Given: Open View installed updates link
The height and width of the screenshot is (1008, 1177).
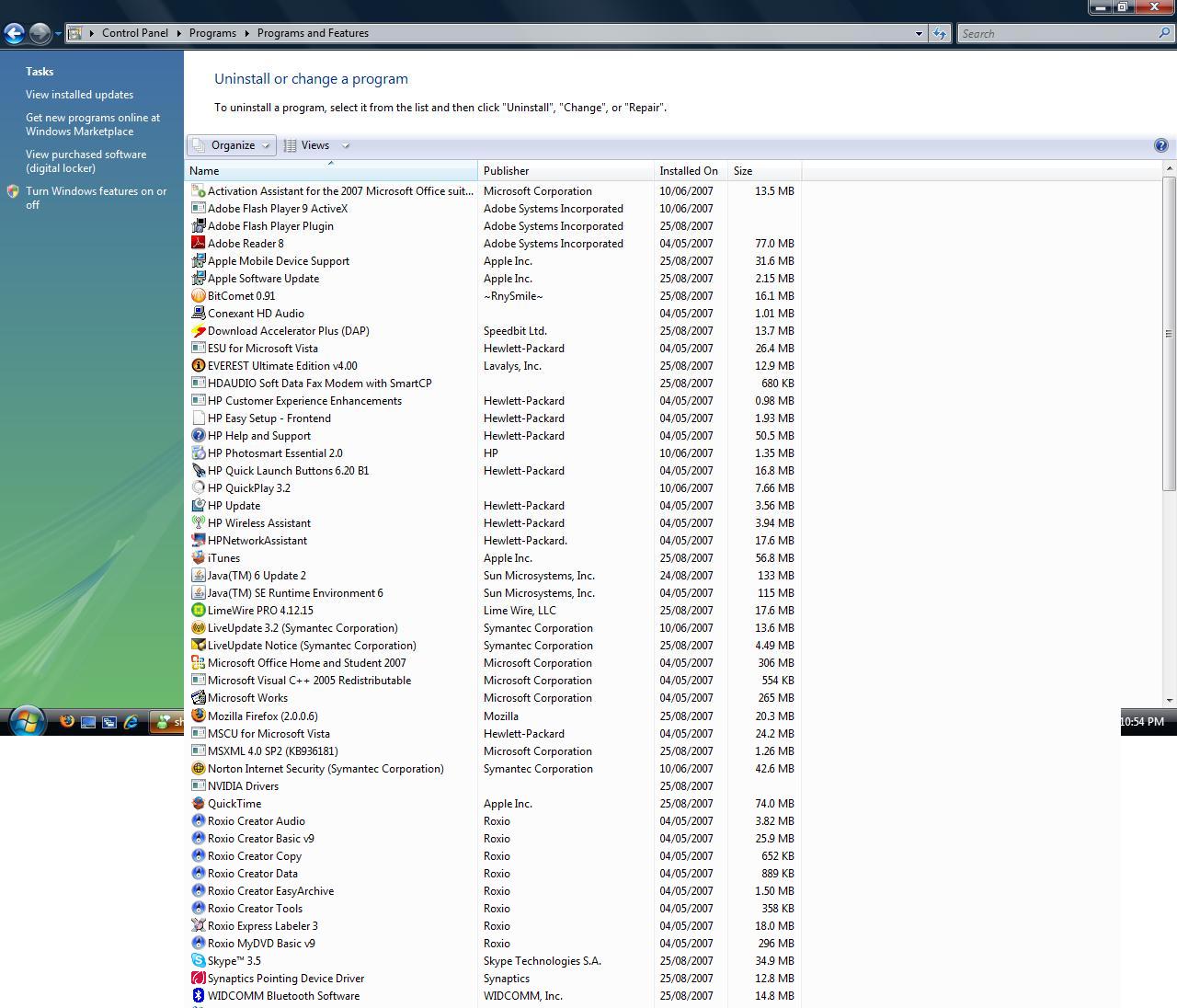Looking at the screenshot, I should tap(79, 95).
